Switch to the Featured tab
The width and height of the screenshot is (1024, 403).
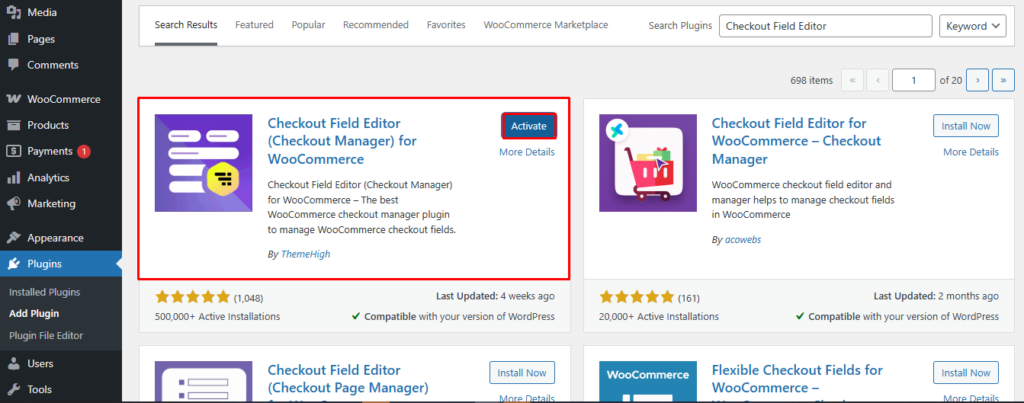(254, 25)
